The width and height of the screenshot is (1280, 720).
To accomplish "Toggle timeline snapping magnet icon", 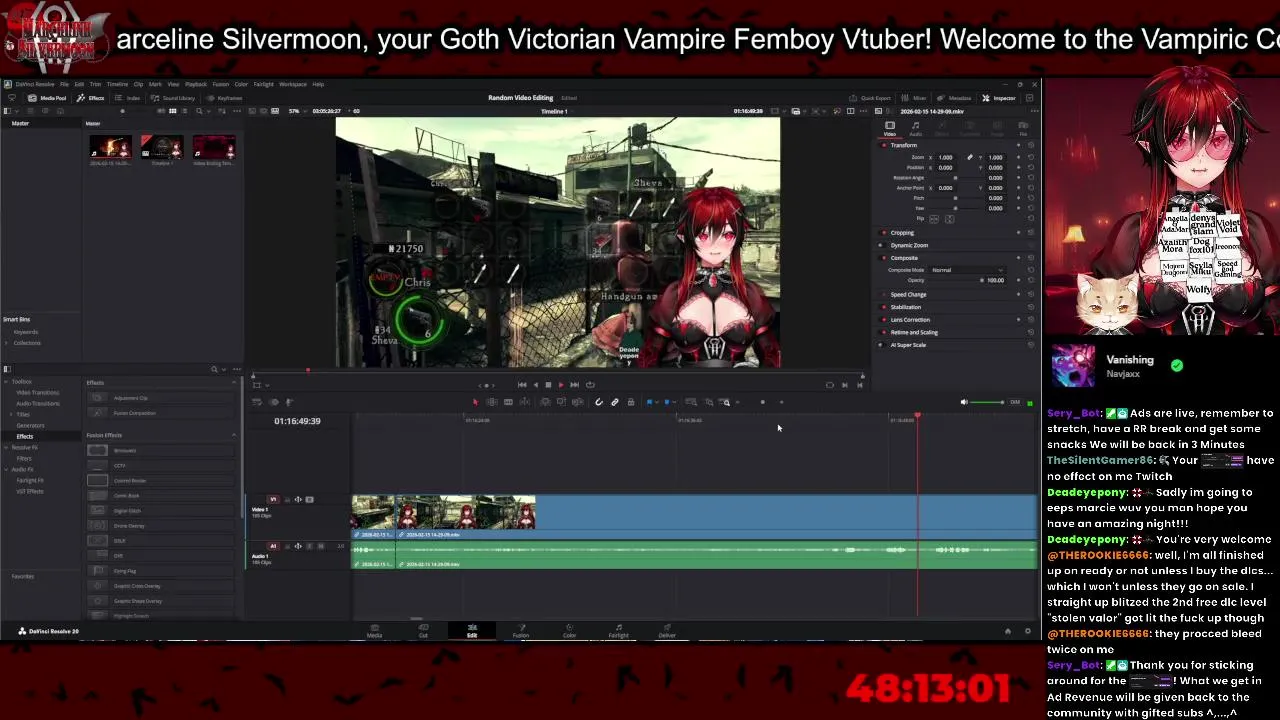I will 599,402.
